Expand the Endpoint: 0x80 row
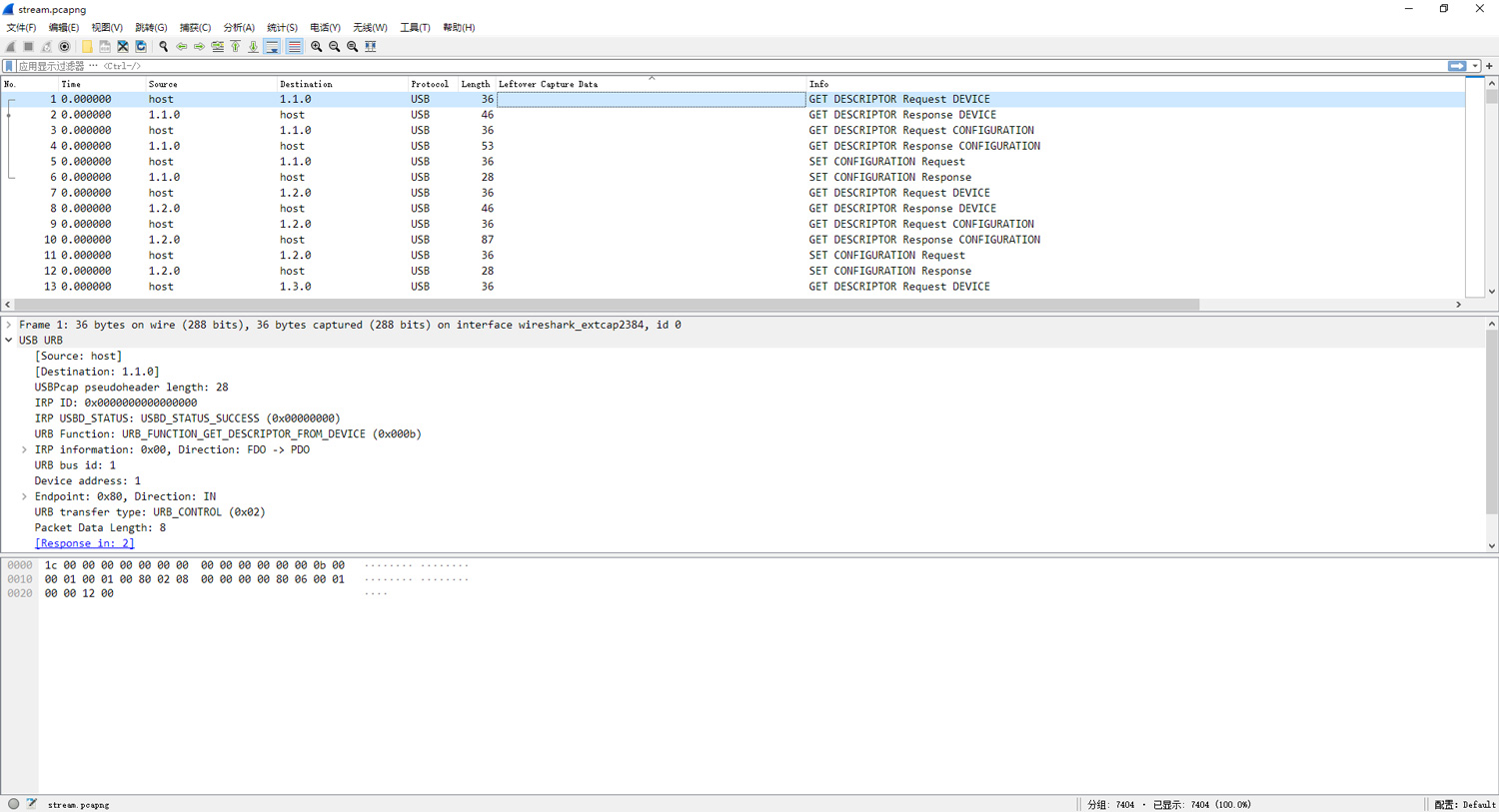 point(24,496)
